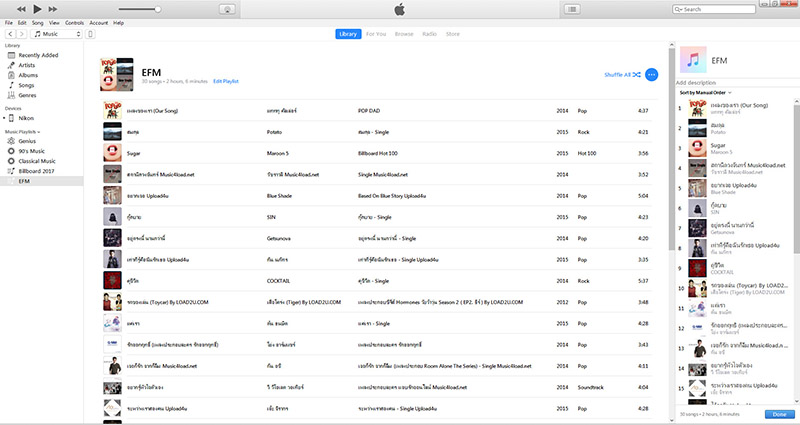This screenshot has width=800, height=425.
Task: Click the Billboard Hot 100 album cell
Action: tap(378, 153)
